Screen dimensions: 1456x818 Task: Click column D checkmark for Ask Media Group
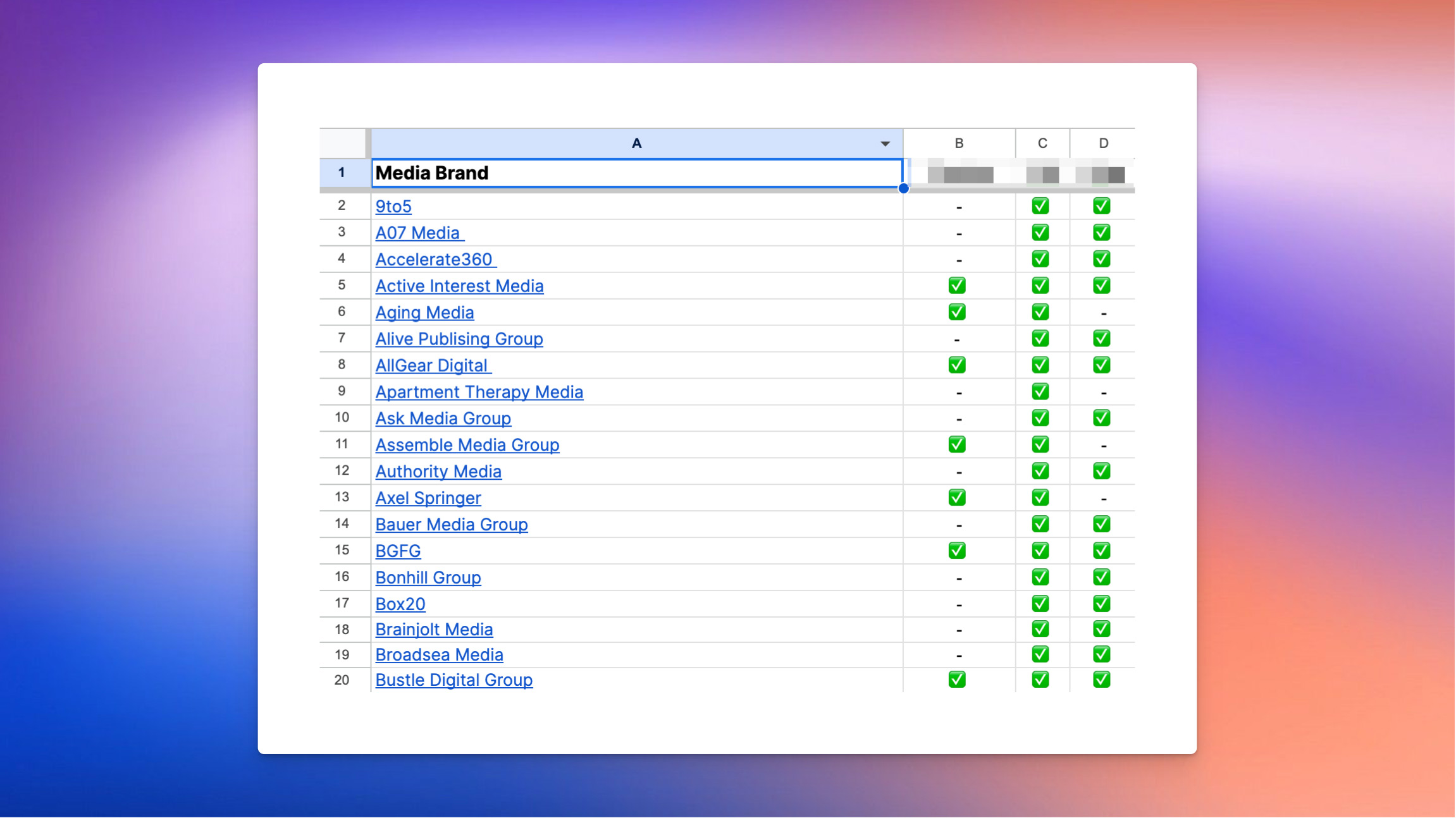[x=1102, y=418]
